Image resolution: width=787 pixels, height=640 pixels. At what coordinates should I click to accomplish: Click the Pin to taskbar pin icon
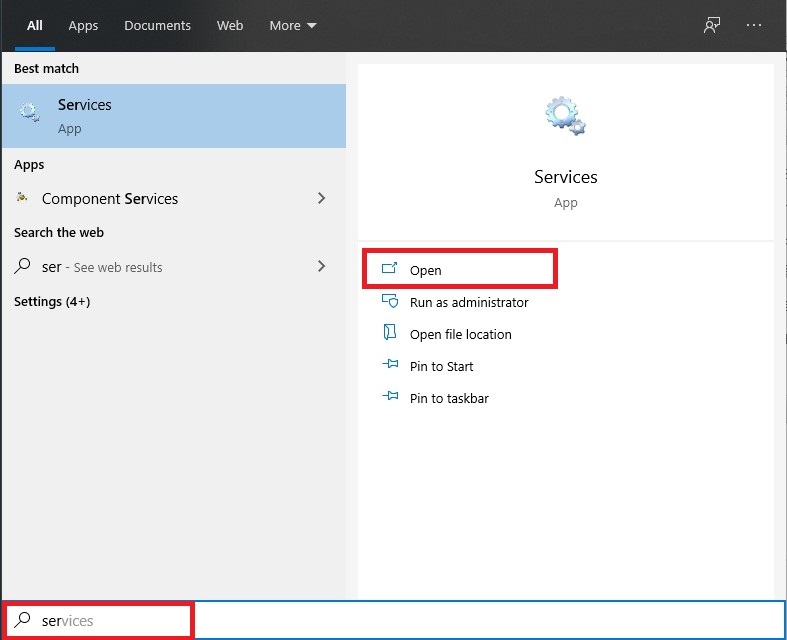pyautogui.click(x=390, y=396)
